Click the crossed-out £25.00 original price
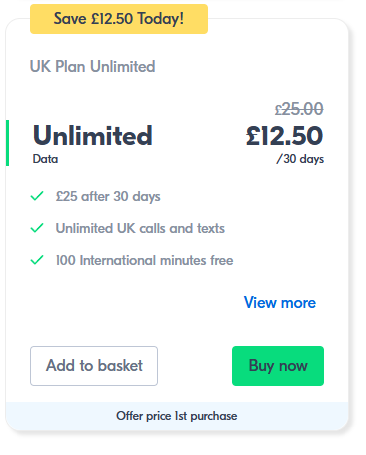366x455 pixels. [x=299, y=109]
